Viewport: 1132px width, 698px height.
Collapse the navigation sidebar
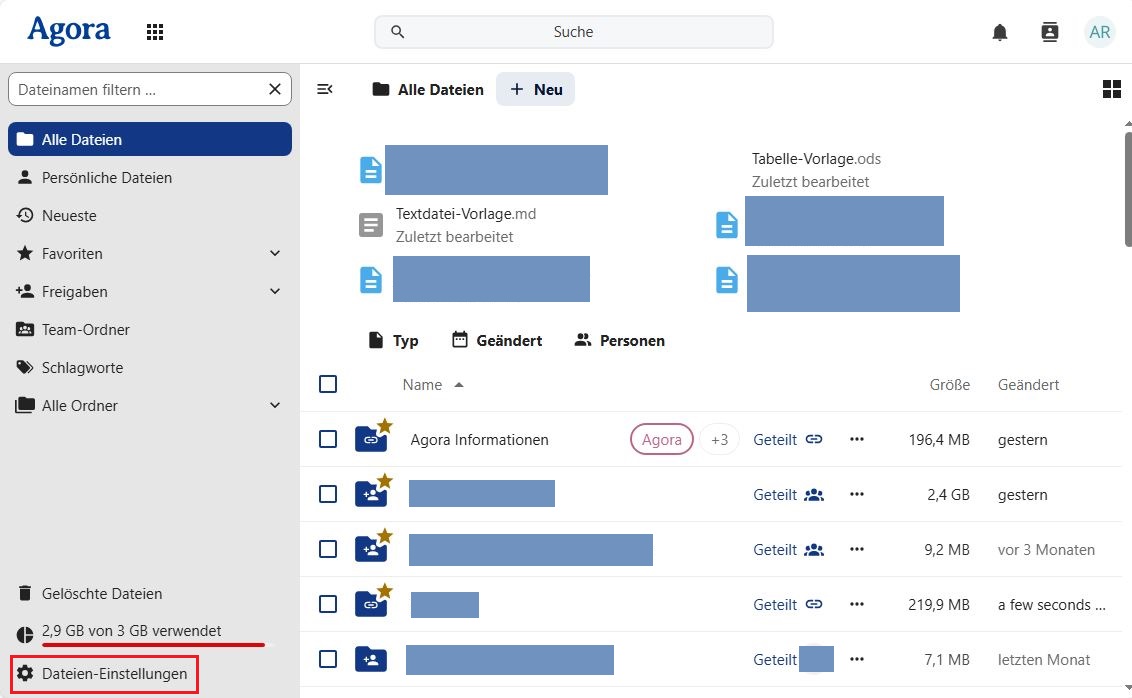pyautogui.click(x=325, y=90)
